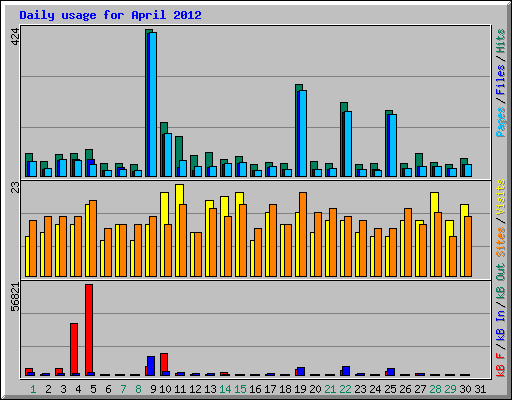Screen dimensions: 512x400
Task: Click day label 17 on the x-axis
Action: [270, 389]
